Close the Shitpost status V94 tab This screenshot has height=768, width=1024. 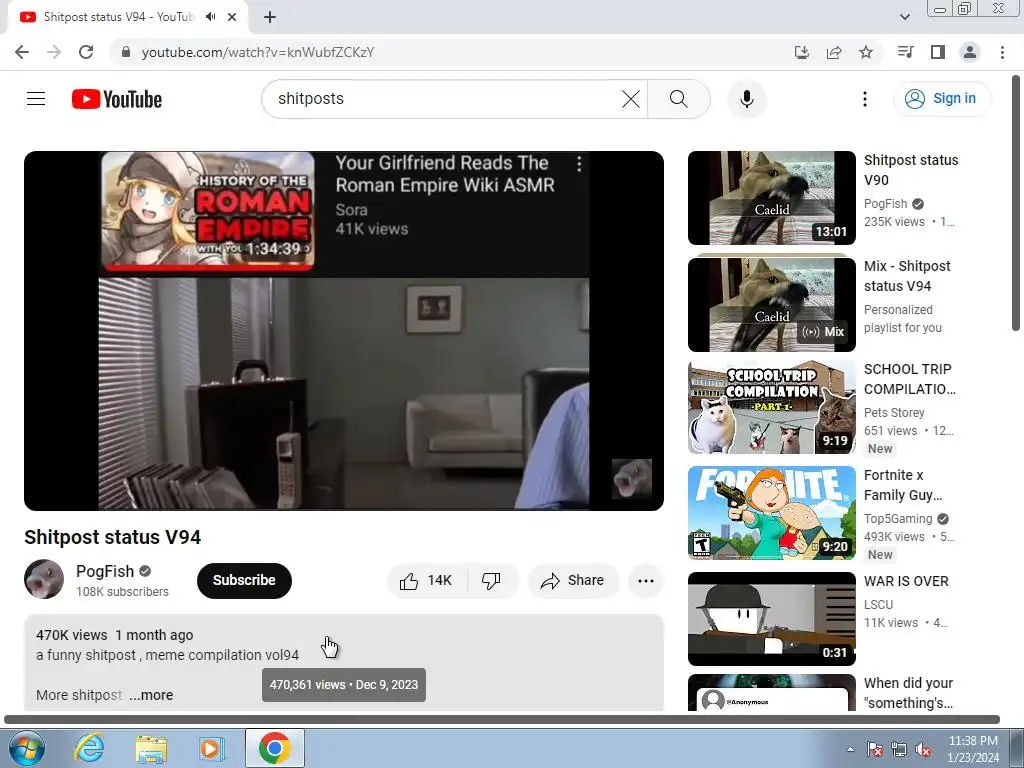pos(232,18)
